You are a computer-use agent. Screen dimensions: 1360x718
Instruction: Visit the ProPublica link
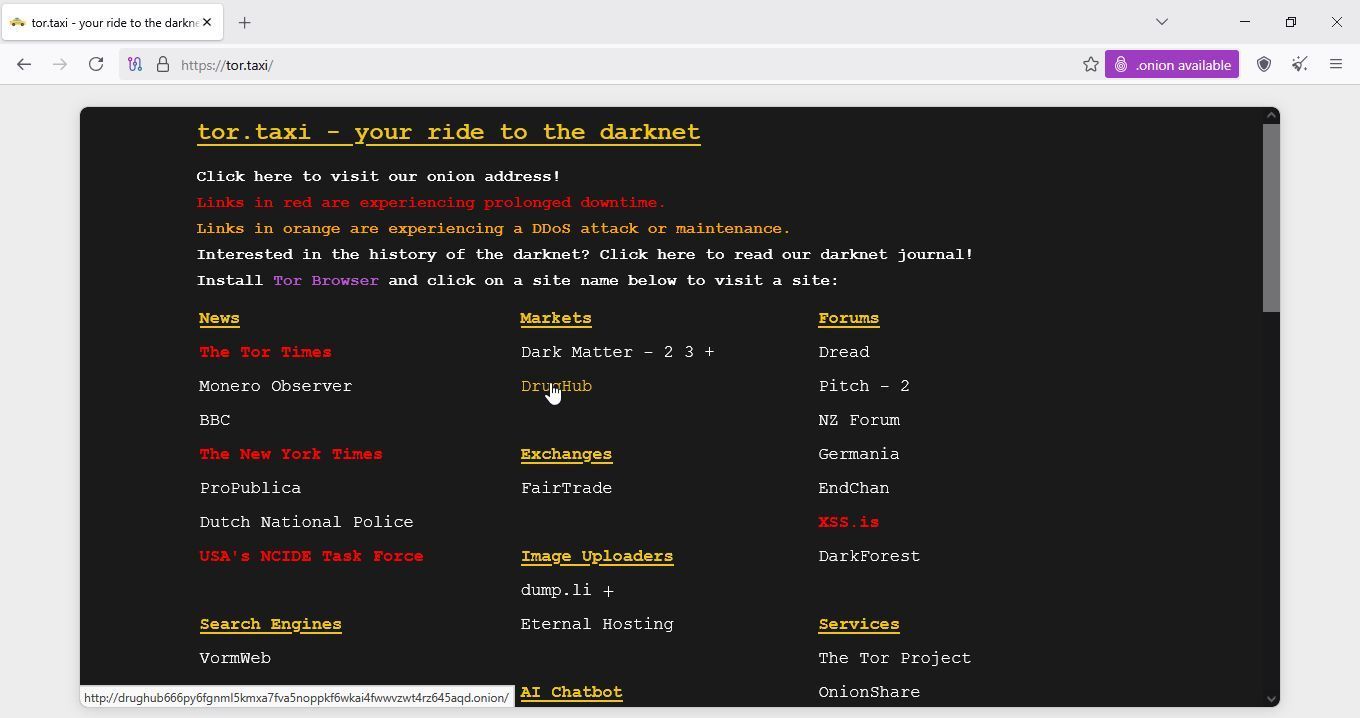(250, 488)
